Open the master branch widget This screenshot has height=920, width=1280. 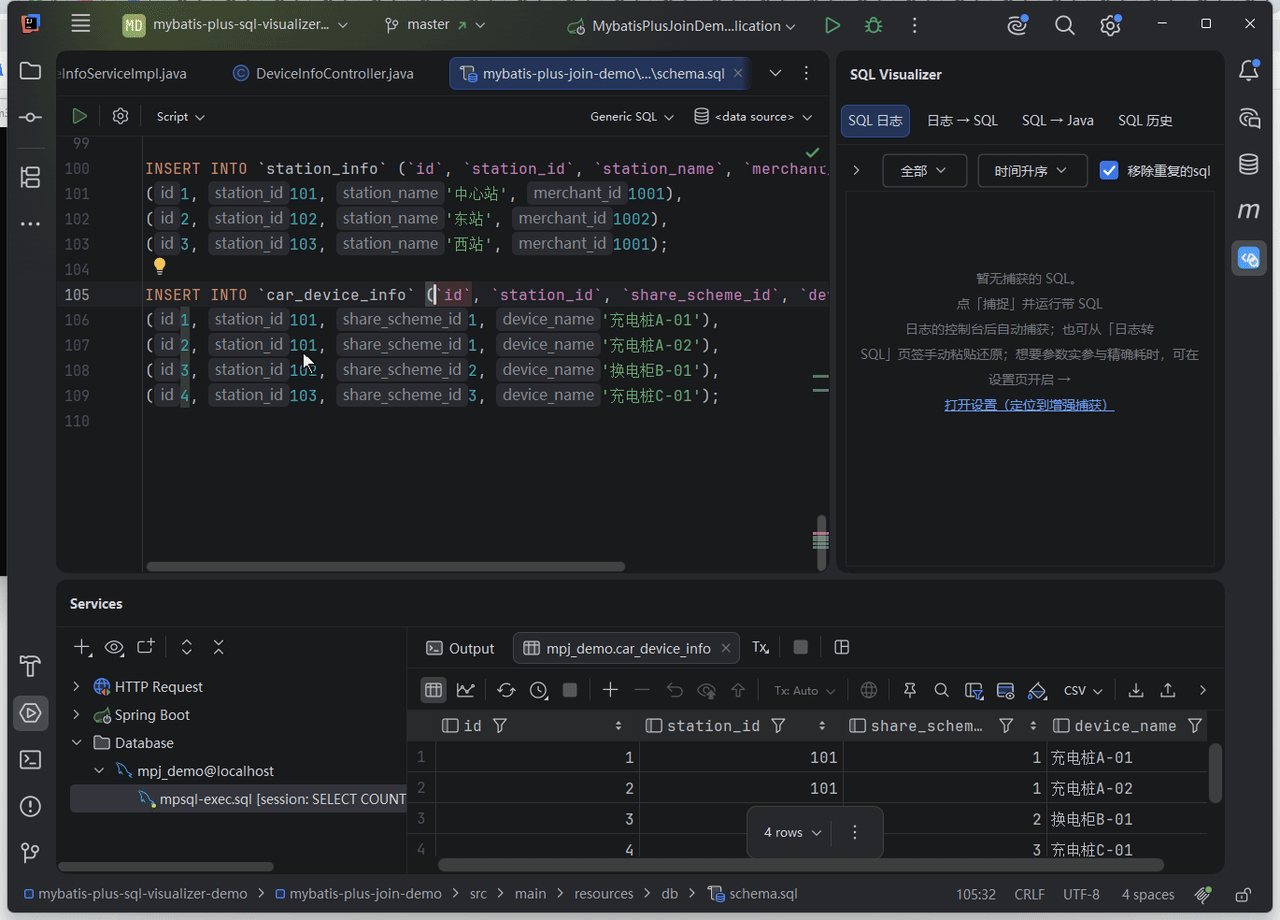435,25
